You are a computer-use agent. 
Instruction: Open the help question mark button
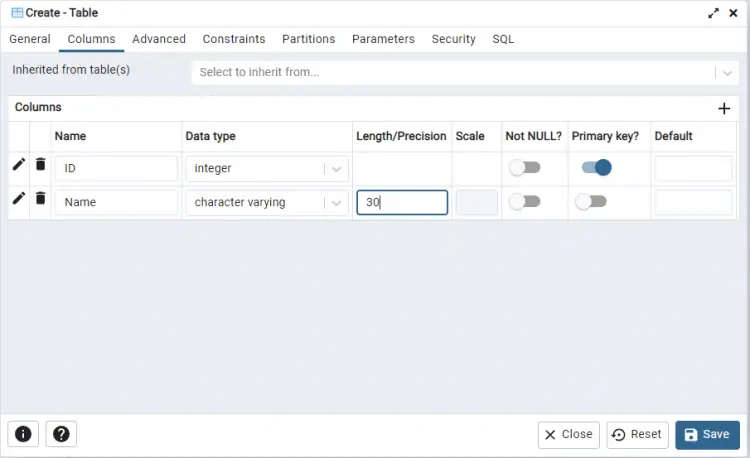(x=61, y=434)
